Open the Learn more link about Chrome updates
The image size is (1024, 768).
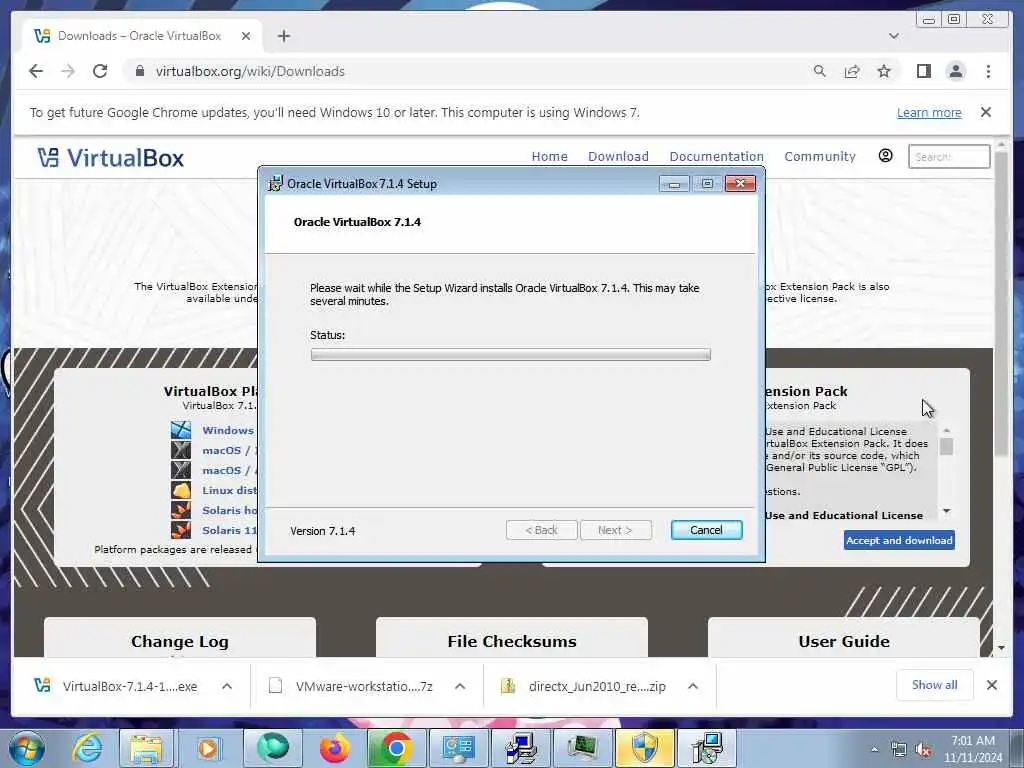click(x=929, y=112)
